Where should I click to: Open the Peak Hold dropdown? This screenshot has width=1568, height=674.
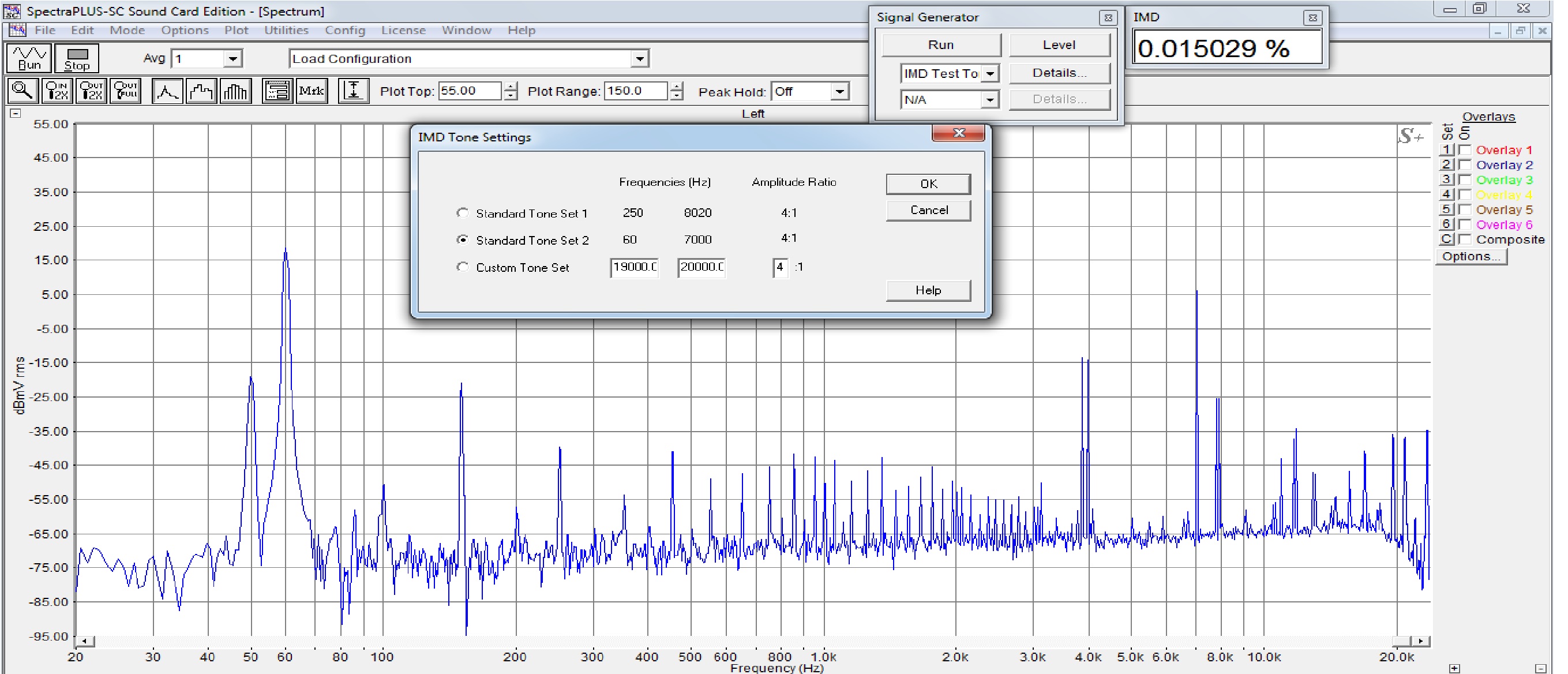point(840,92)
